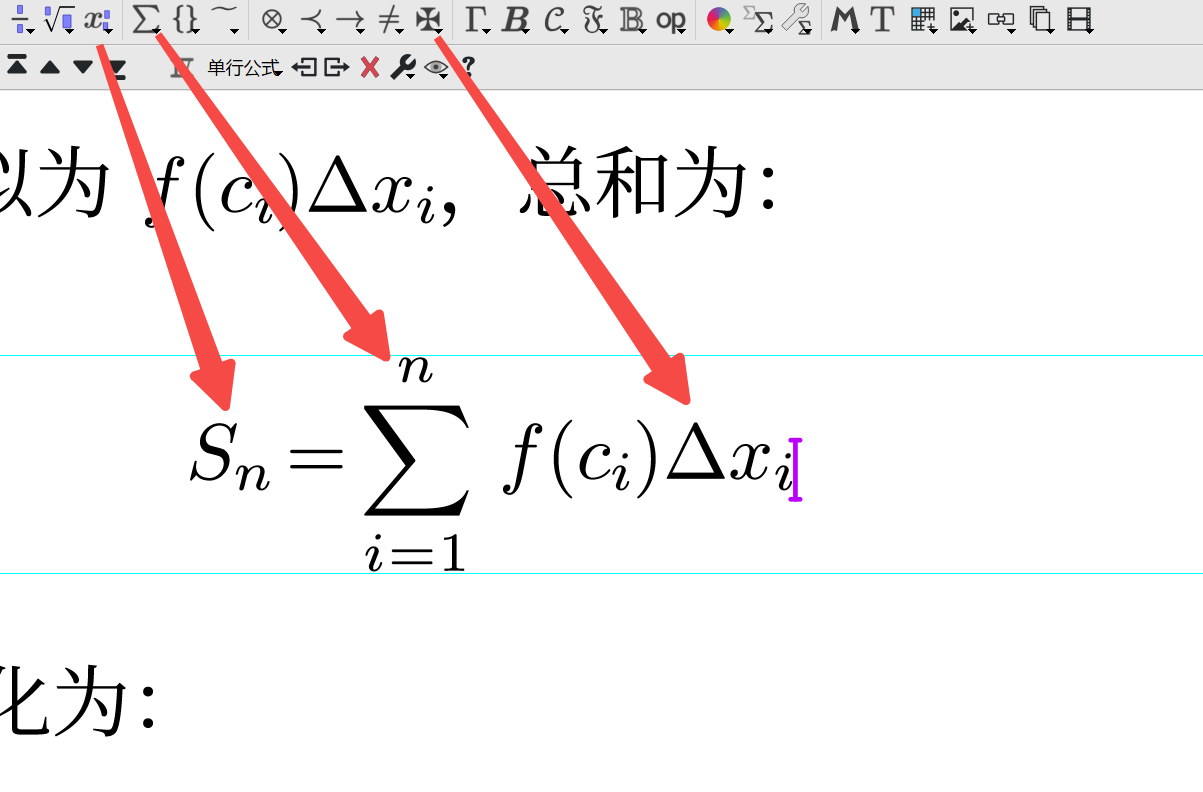Open the circled times binary operator menu

[272, 19]
